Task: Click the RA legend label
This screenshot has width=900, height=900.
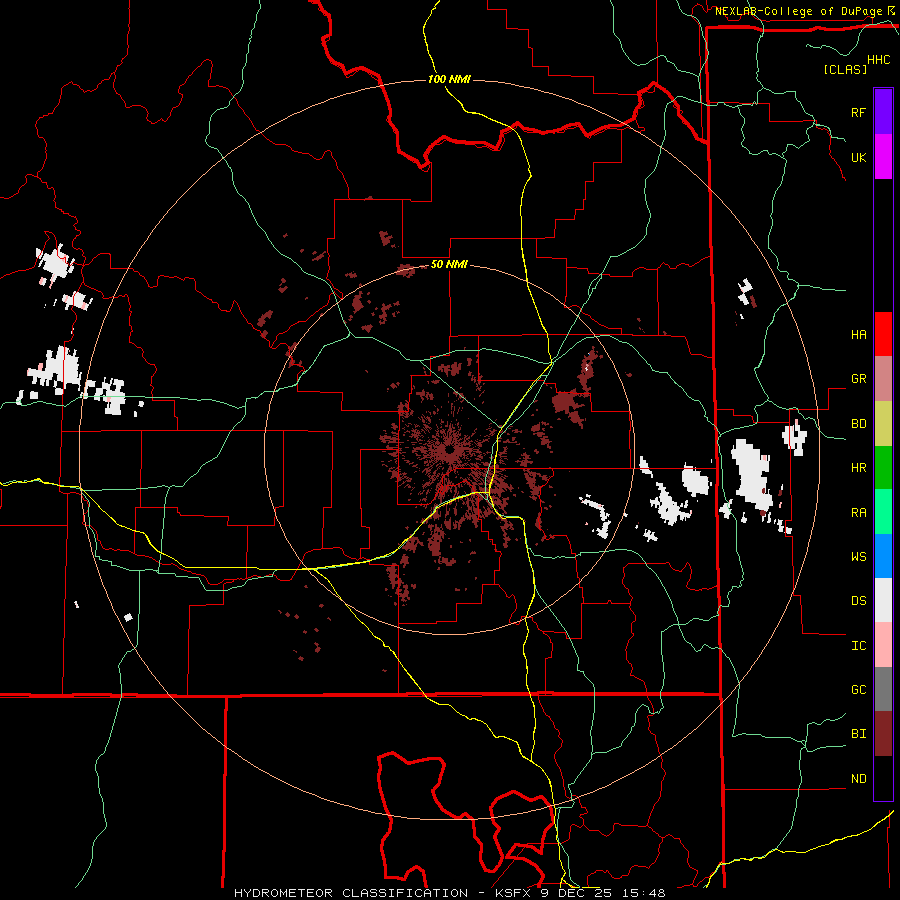Action: click(858, 512)
